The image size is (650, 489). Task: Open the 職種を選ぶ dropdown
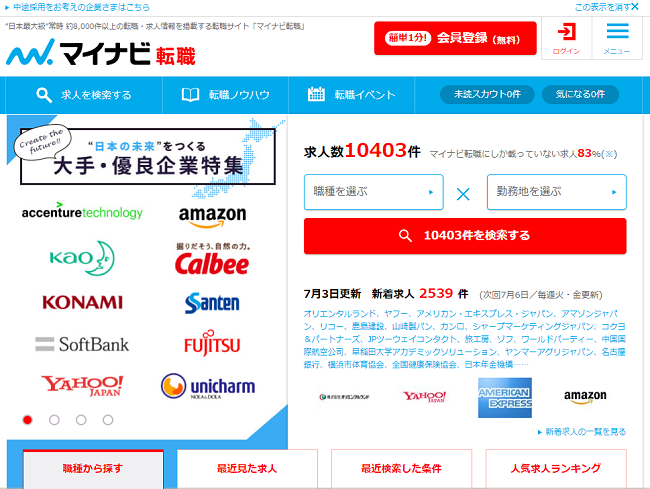click(374, 192)
